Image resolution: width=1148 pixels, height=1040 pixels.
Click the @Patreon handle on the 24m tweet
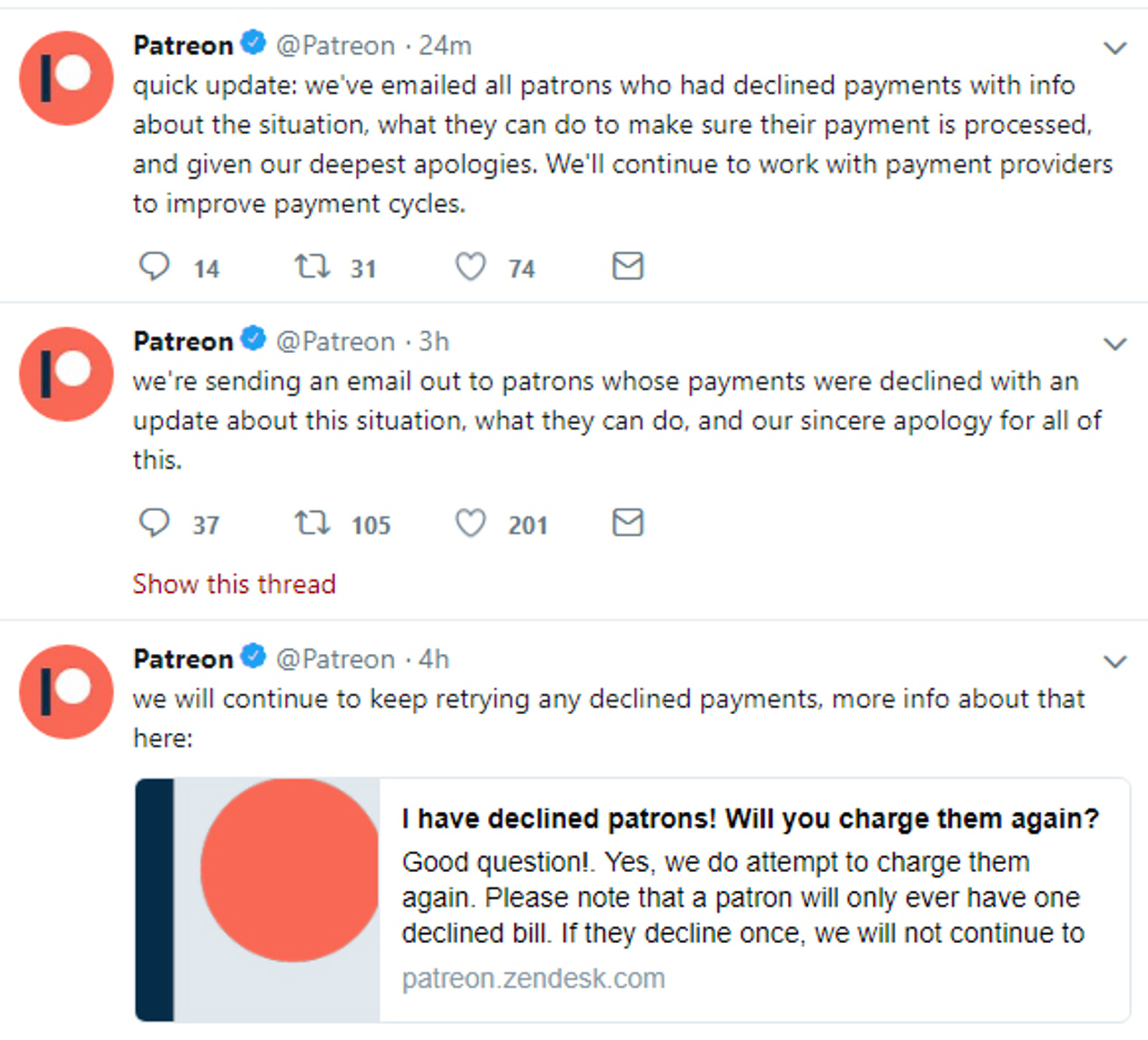335,46
